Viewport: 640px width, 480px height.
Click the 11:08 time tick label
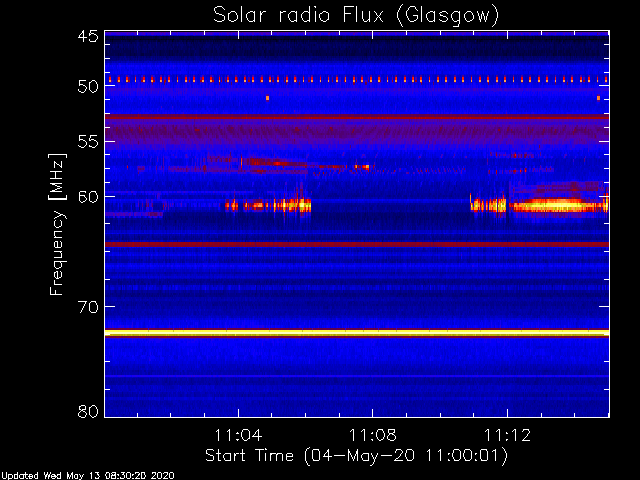pyautogui.click(x=373, y=436)
